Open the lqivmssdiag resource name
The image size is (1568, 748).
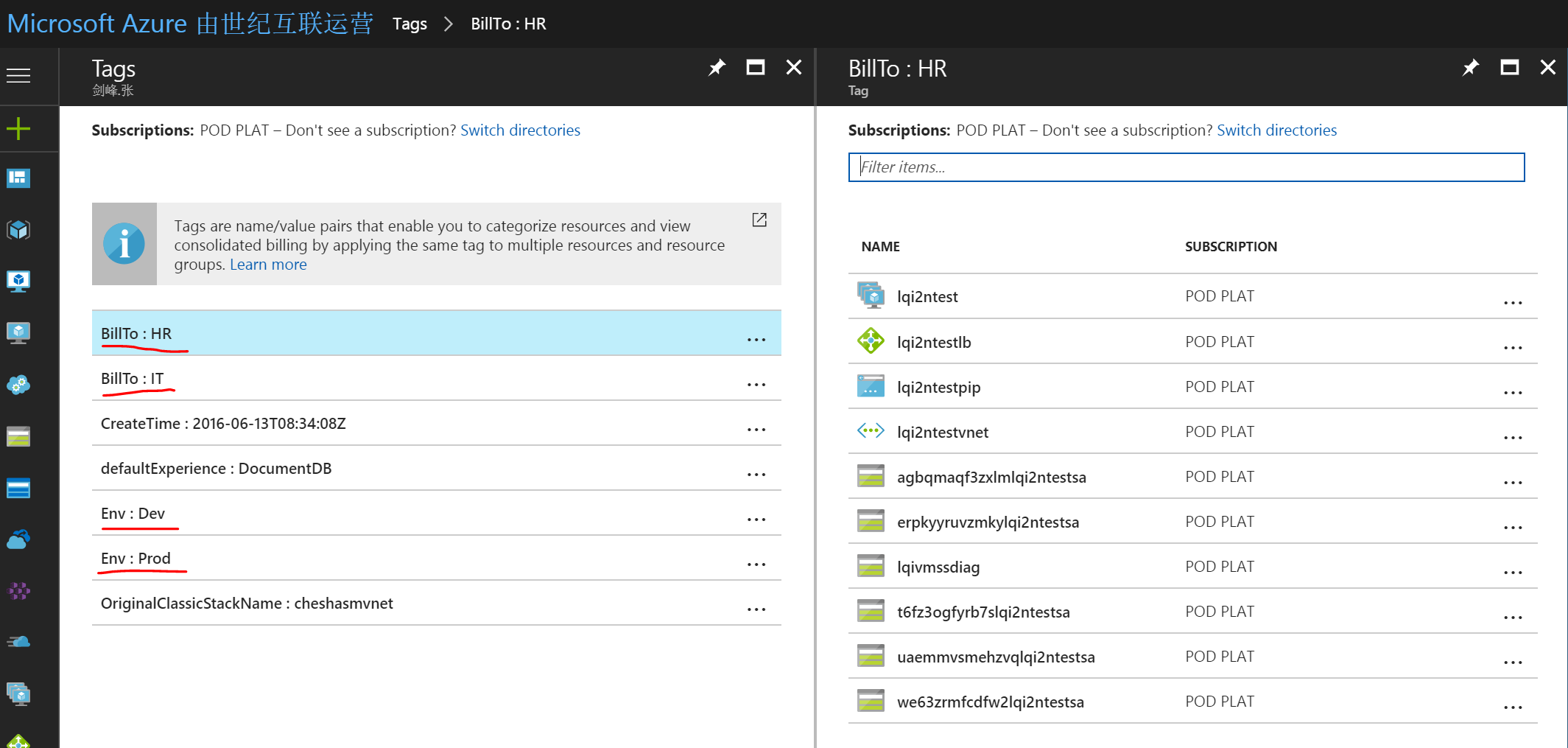pos(938,567)
